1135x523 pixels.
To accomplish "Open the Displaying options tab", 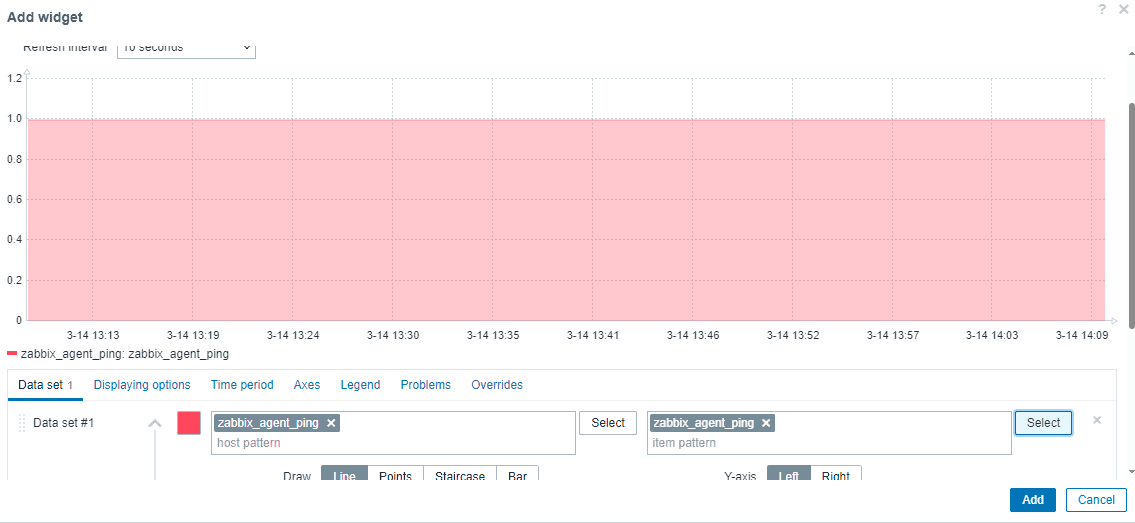I will (x=142, y=385).
